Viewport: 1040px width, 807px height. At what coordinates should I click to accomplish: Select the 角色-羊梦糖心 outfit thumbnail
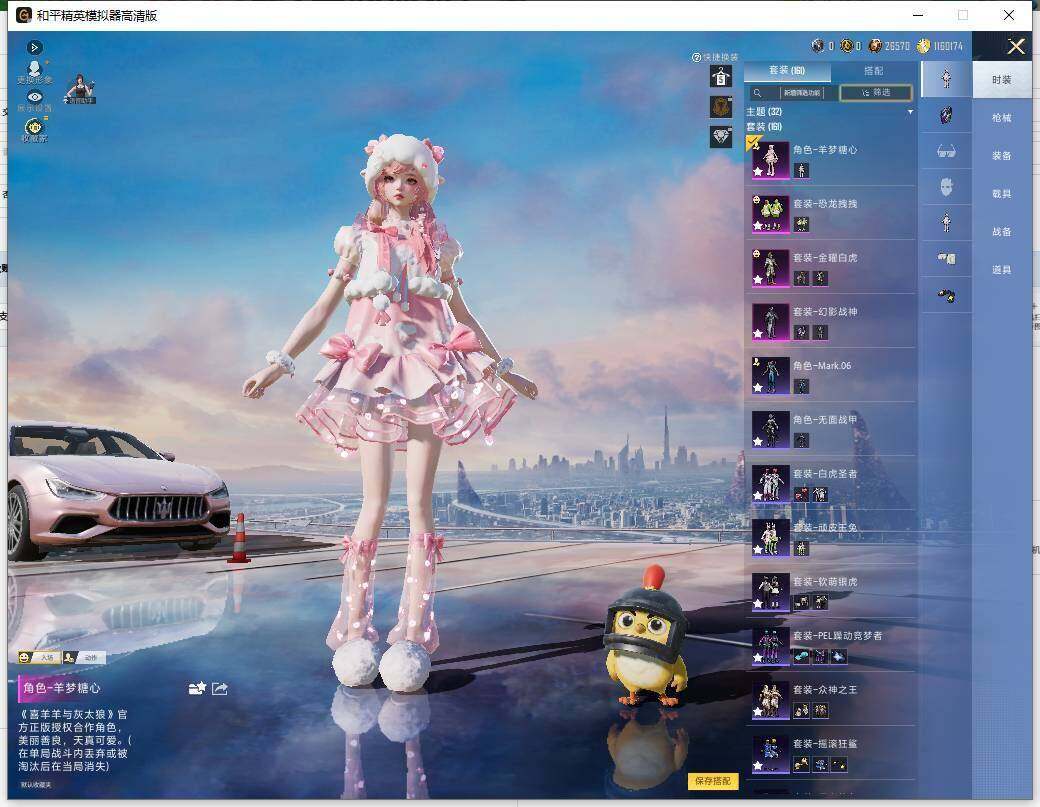pyautogui.click(x=770, y=160)
